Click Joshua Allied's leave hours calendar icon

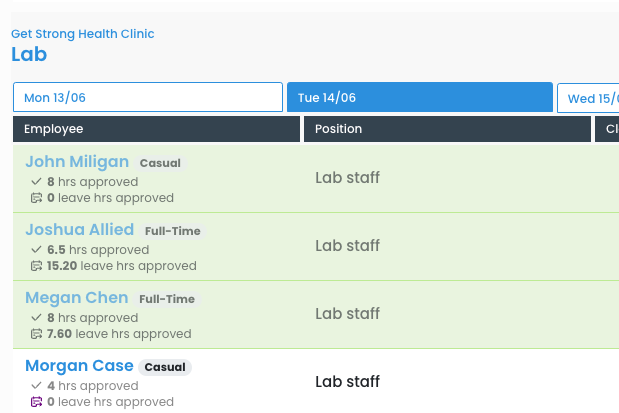click(x=36, y=266)
